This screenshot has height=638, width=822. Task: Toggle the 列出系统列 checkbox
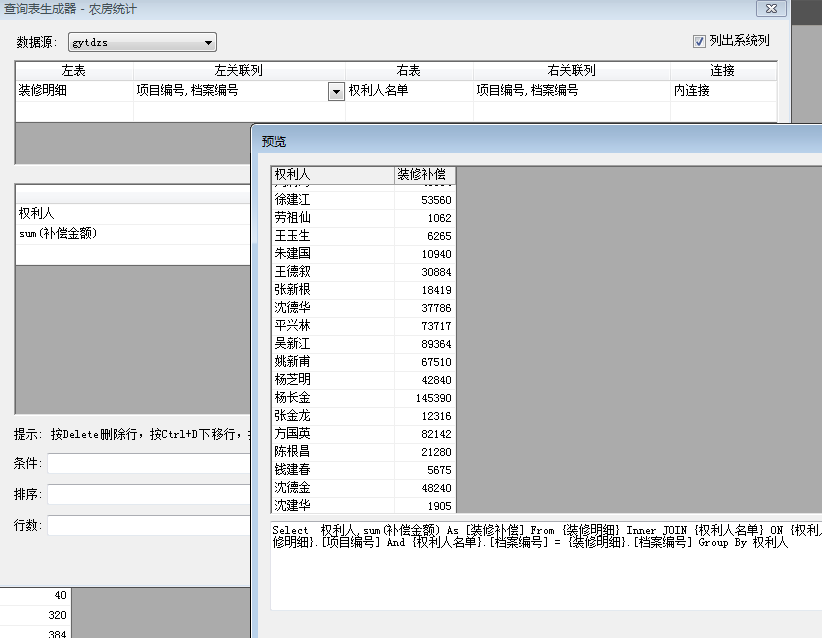coord(699,41)
